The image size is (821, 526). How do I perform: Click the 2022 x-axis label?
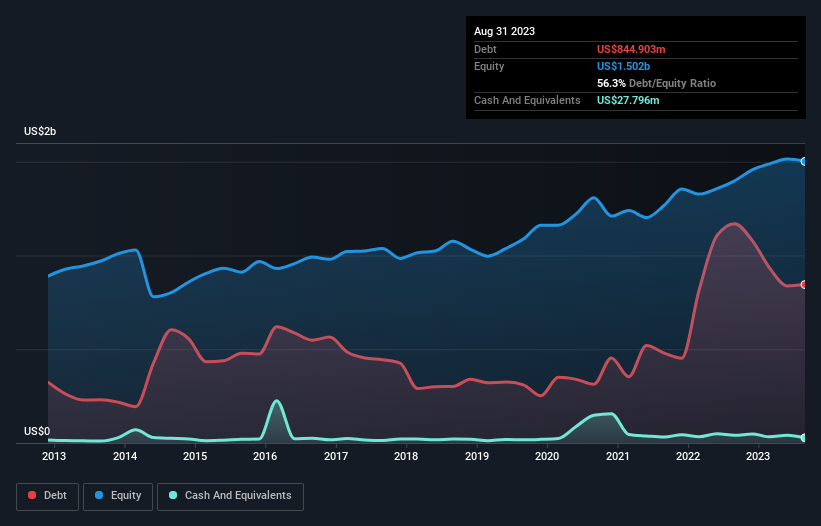(x=687, y=456)
